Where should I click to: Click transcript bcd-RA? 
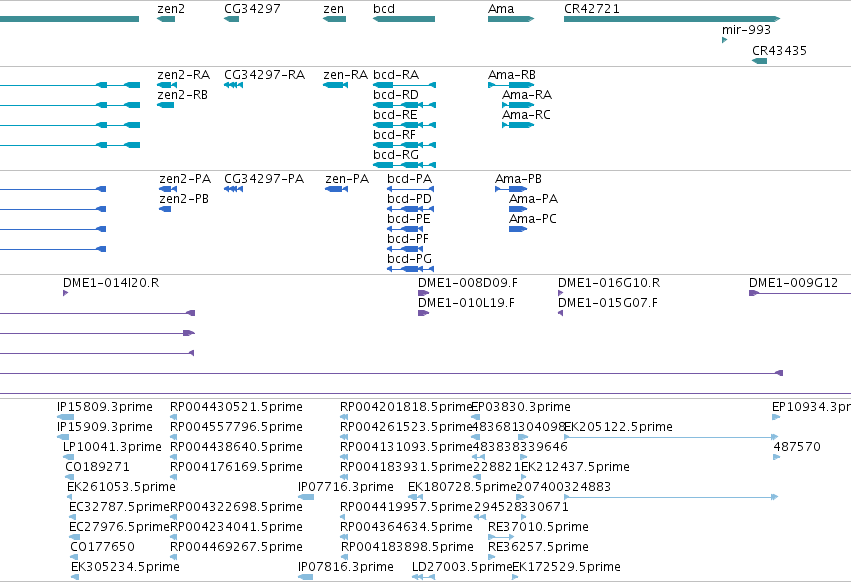tap(404, 85)
